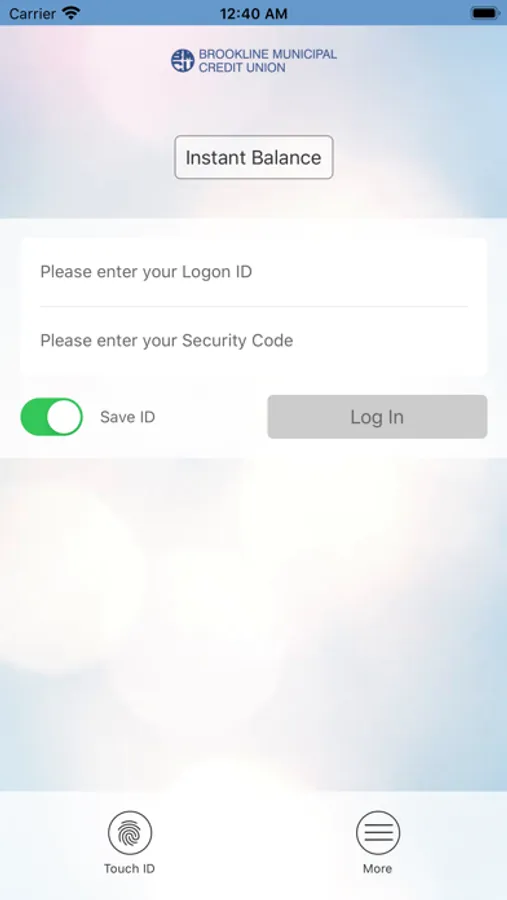Tap the Touch ID fingerprint icon

tap(130, 833)
